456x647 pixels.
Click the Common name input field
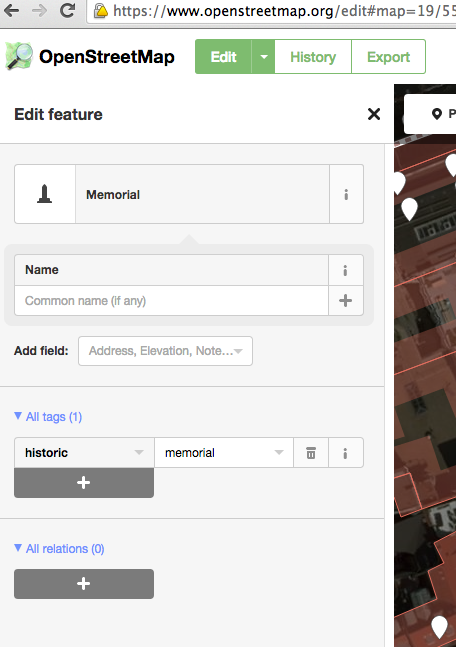tap(171, 301)
